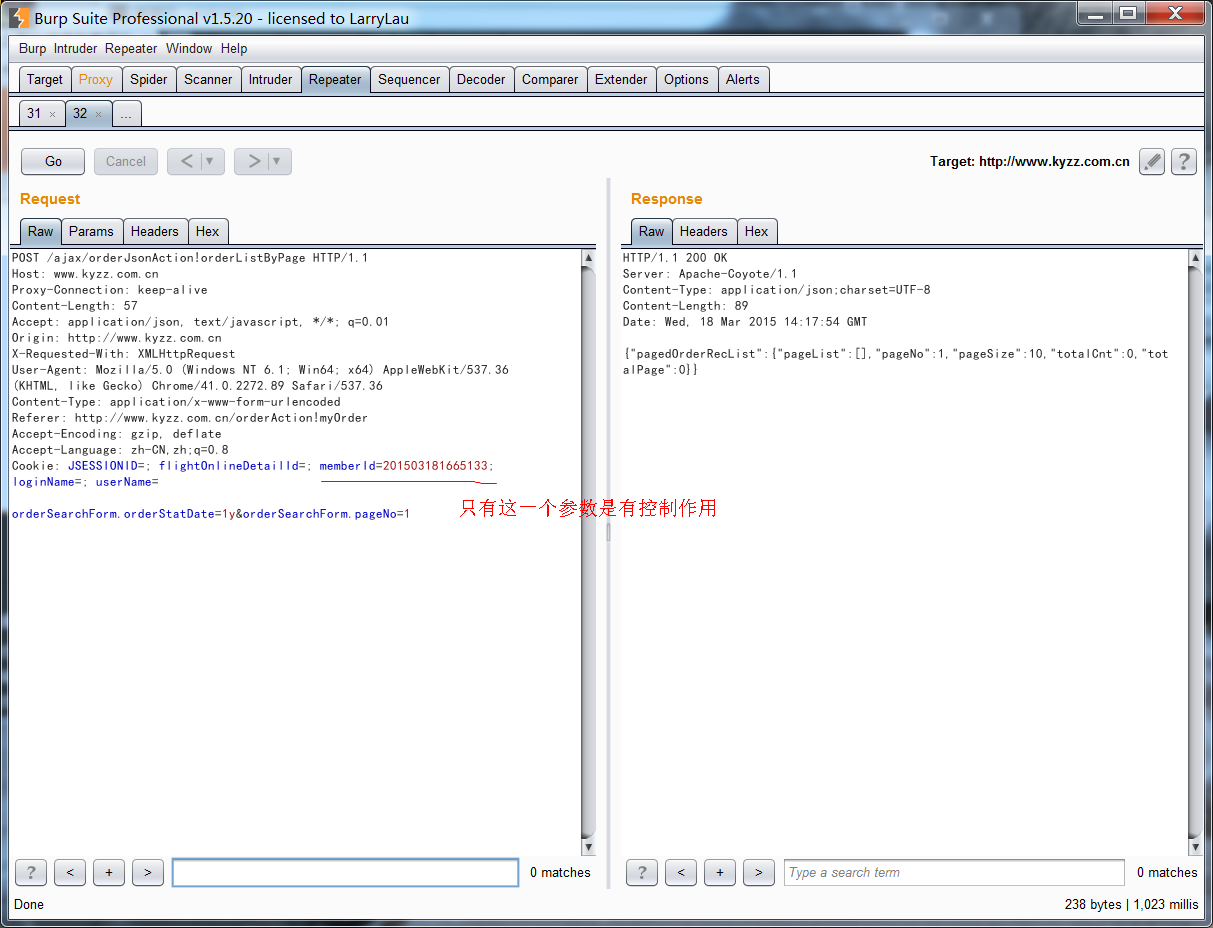
Task: Open the Intruder menu
Action: click(x=76, y=48)
